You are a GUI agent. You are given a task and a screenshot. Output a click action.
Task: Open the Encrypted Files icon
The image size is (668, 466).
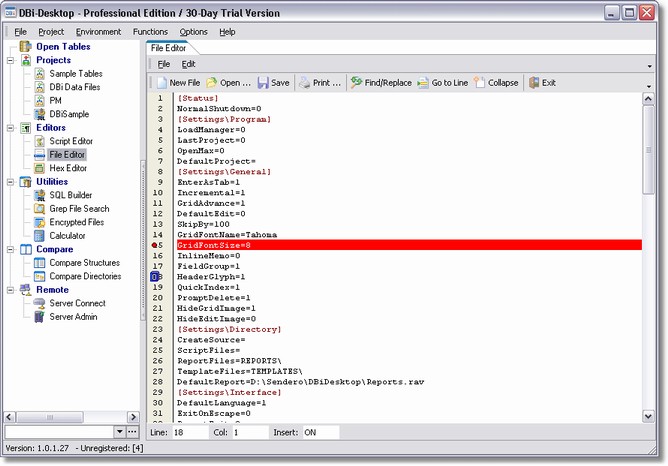point(40,222)
